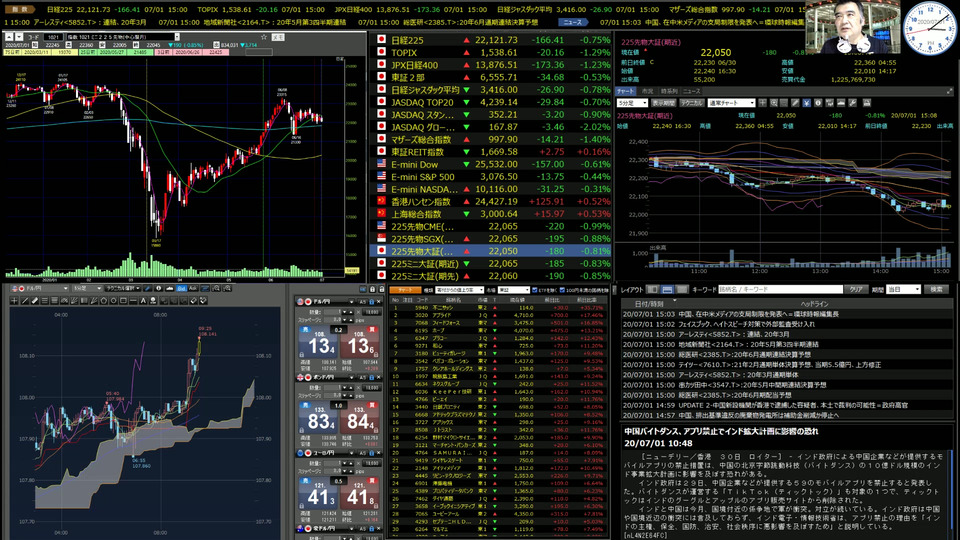The height and width of the screenshot is (540, 960).
Task: Click the pen icon beside technical selector
Action: (148, 288)
